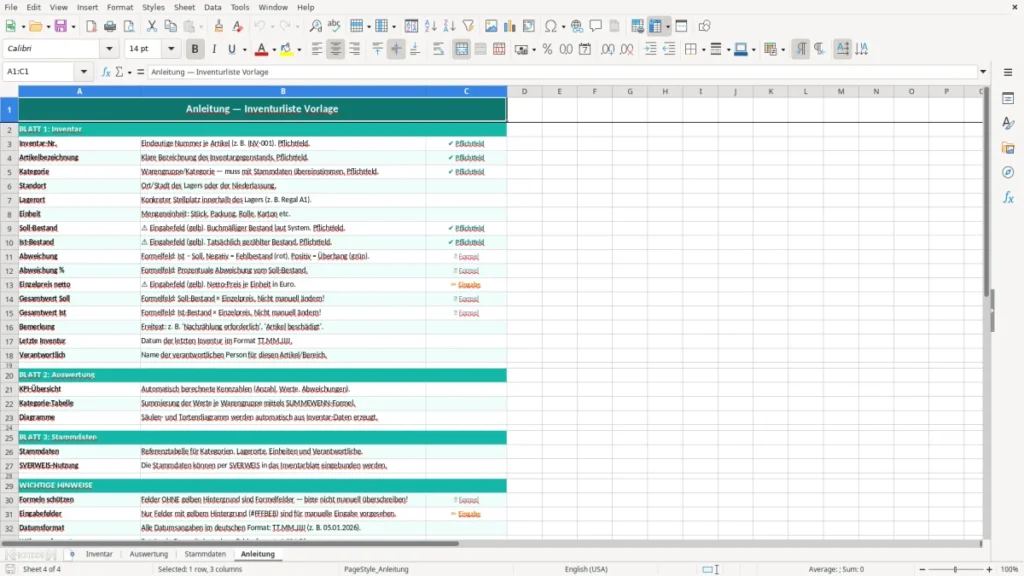Toggle right text alignment
This screenshot has height=576, width=1024.
[x=355, y=49]
